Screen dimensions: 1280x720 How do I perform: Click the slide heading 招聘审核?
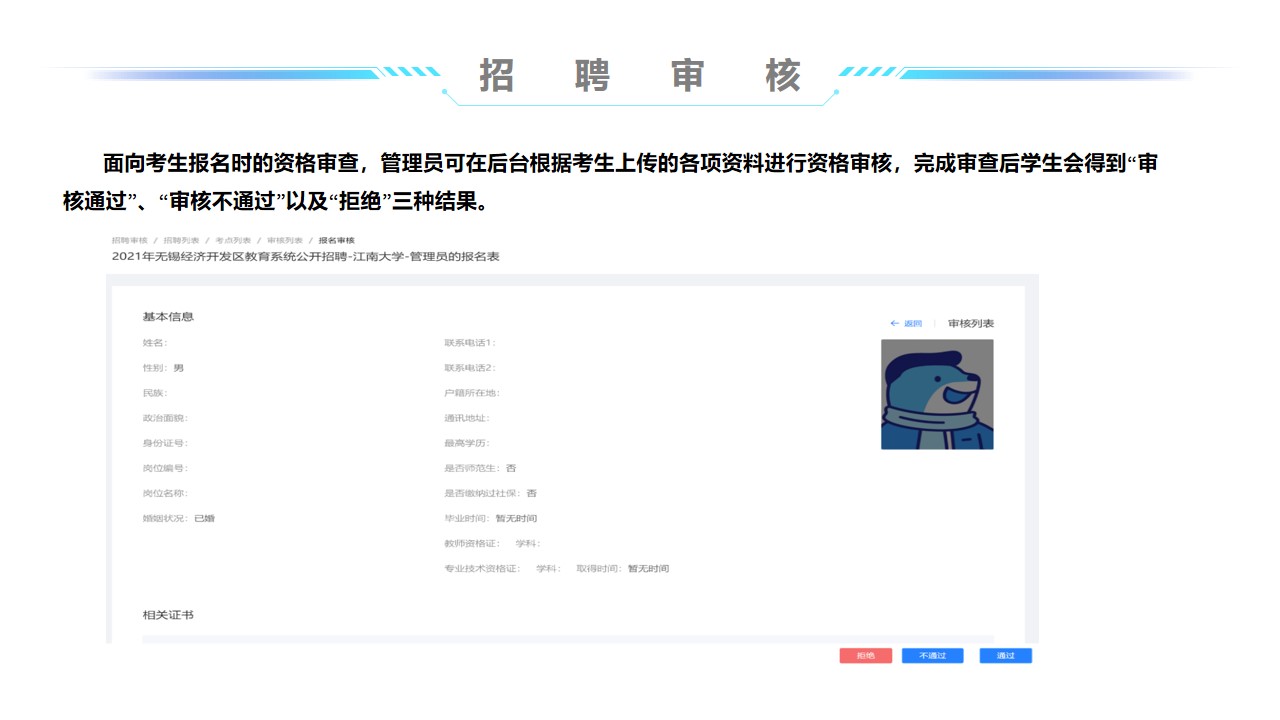[x=640, y=76]
